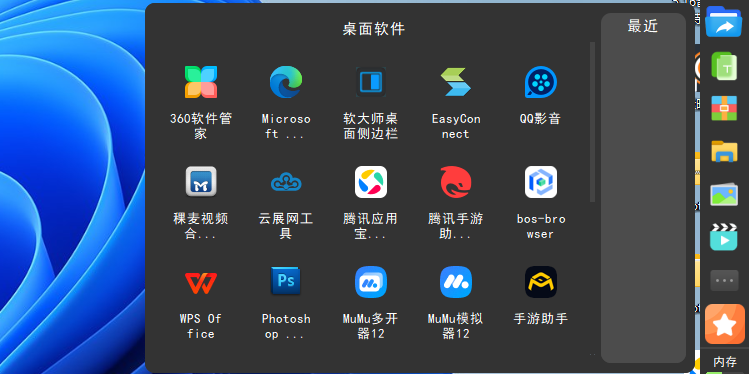Open the three-dots more sidebar button
This screenshot has width=749, height=374.
pyautogui.click(x=724, y=280)
